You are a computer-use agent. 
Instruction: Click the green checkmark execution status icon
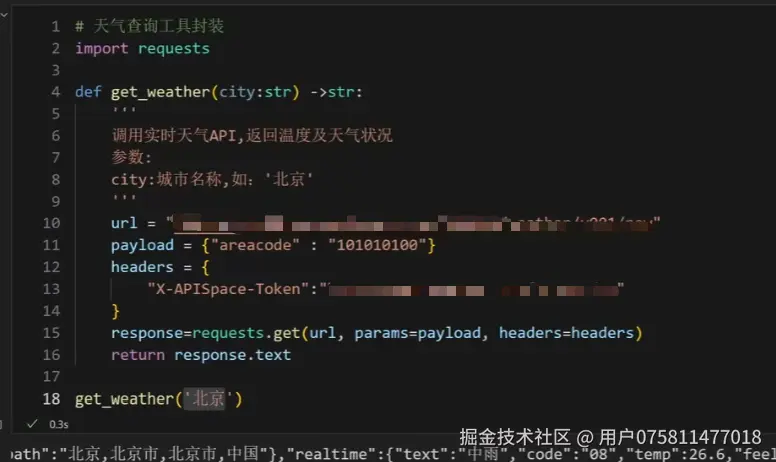[32, 424]
